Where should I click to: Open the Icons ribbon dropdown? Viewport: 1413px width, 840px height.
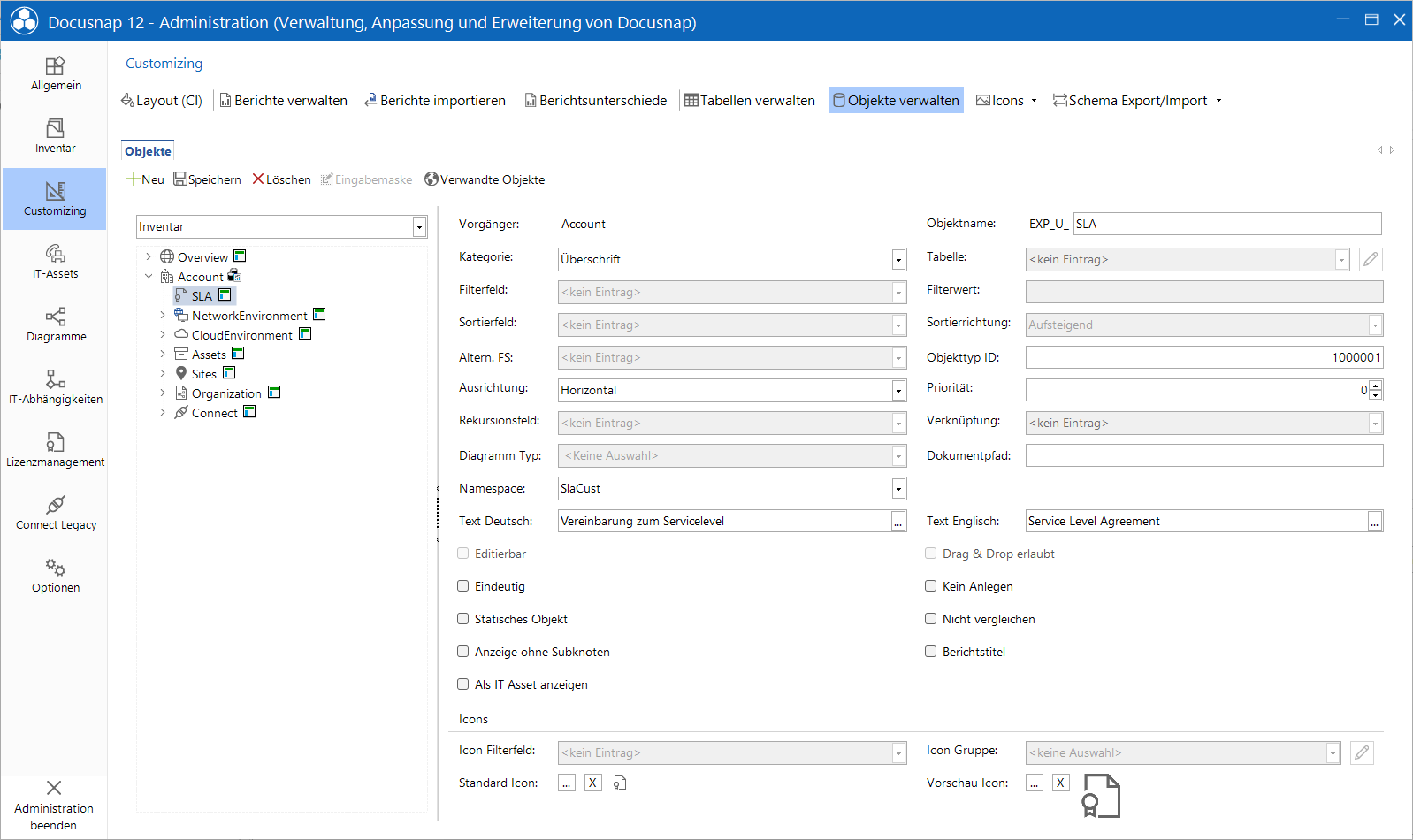point(1006,101)
